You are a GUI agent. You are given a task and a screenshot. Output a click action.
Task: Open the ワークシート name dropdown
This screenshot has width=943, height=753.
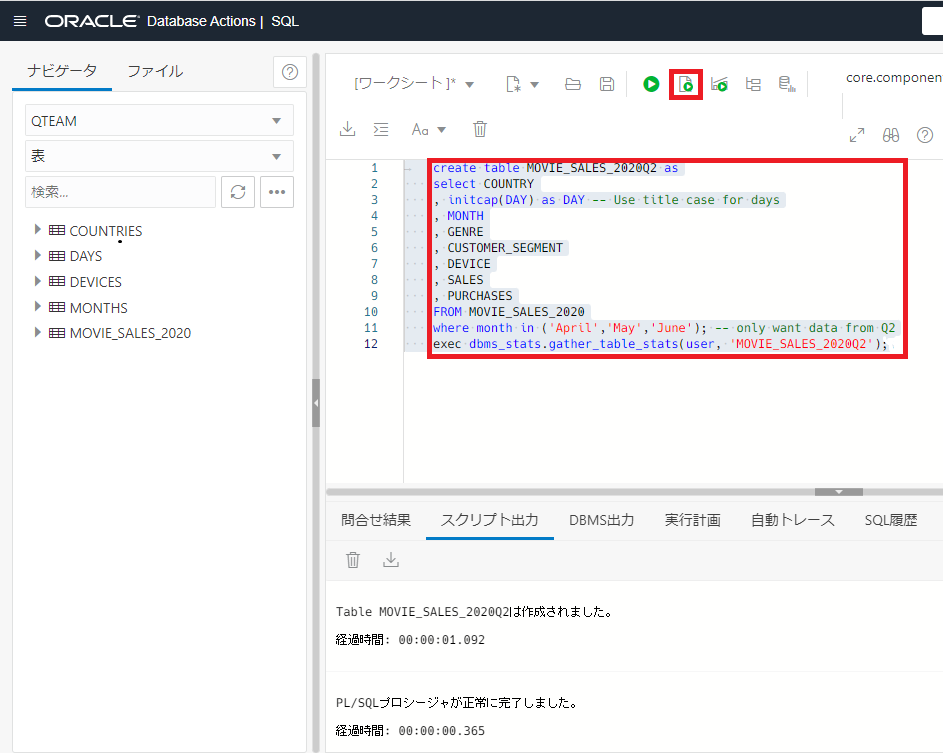[x=415, y=85]
